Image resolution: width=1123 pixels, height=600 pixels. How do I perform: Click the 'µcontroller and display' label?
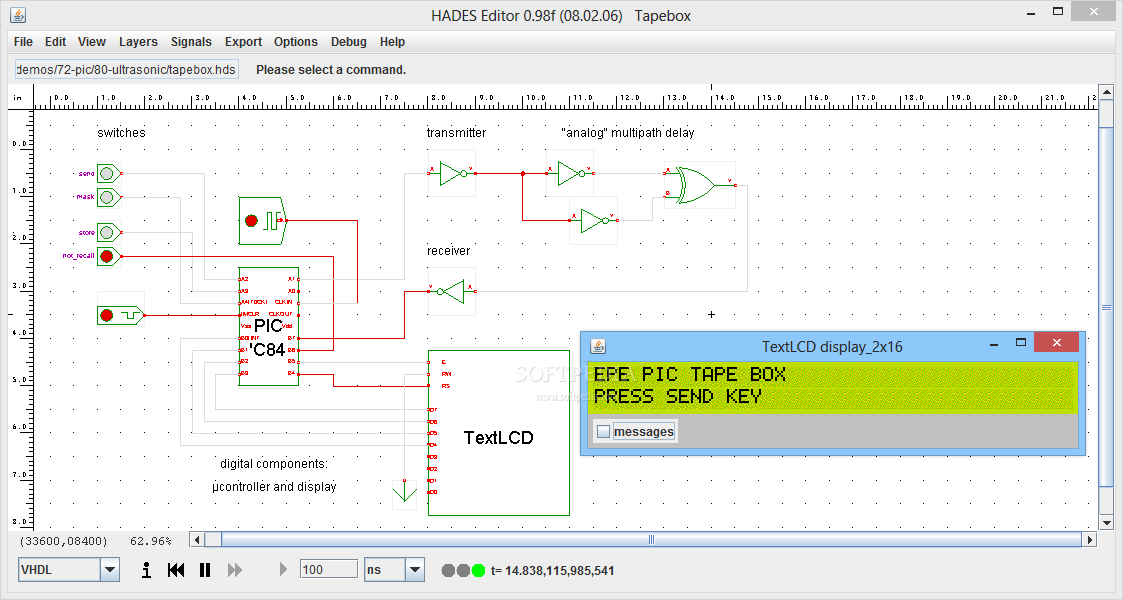(274, 487)
